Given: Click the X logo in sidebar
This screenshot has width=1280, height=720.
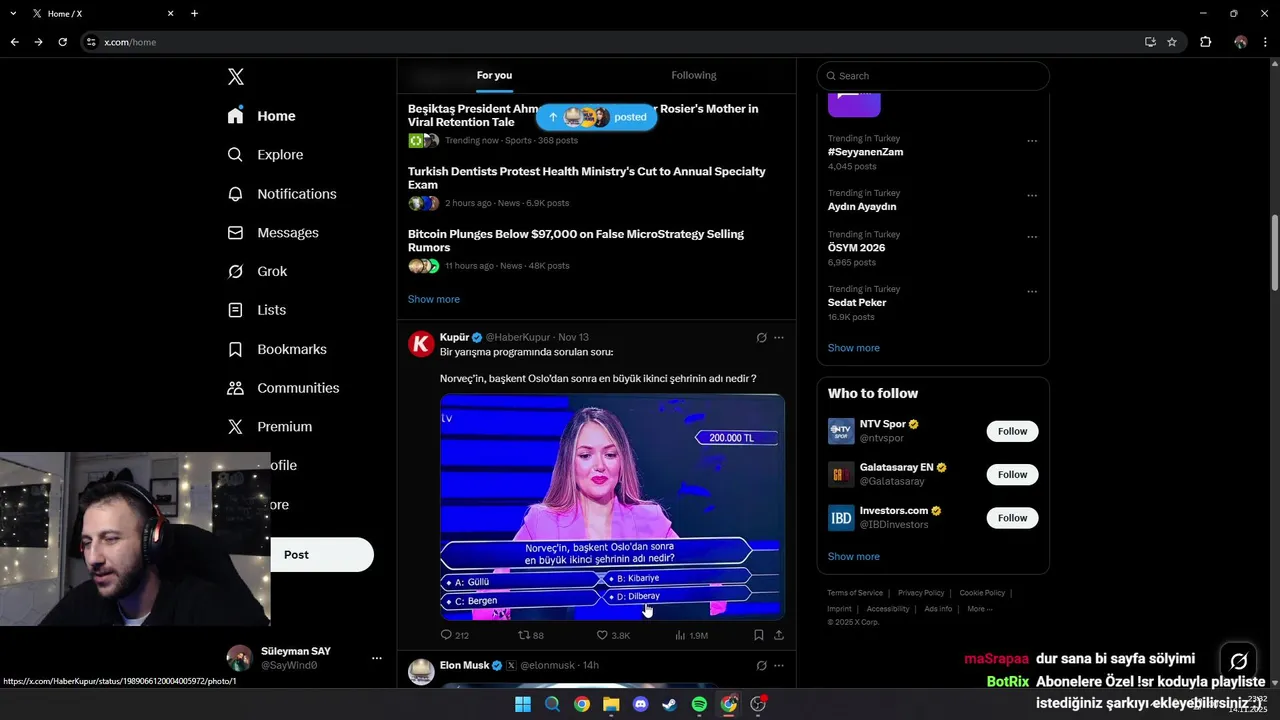Looking at the screenshot, I should point(235,77).
